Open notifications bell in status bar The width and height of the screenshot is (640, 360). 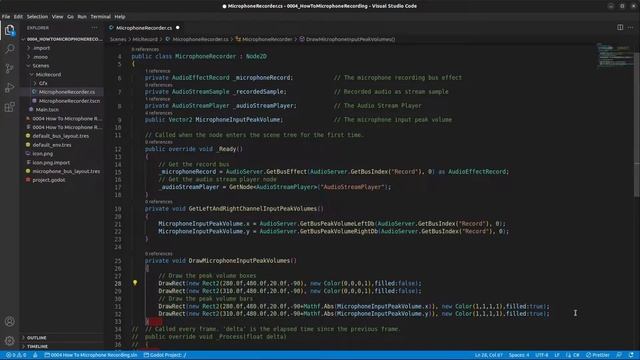pyautogui.click(x=631, y=355)
